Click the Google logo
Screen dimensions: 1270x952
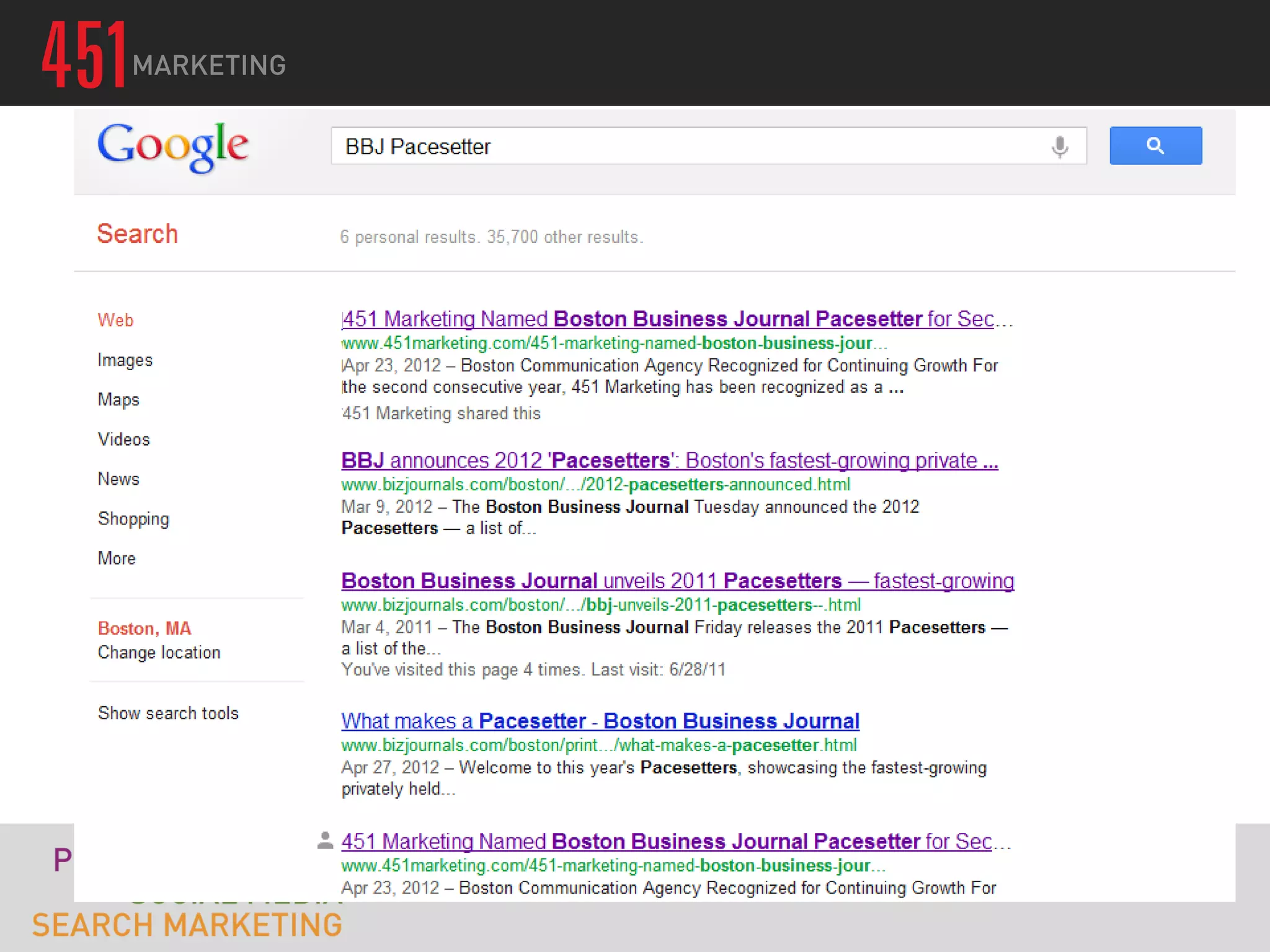173,146
